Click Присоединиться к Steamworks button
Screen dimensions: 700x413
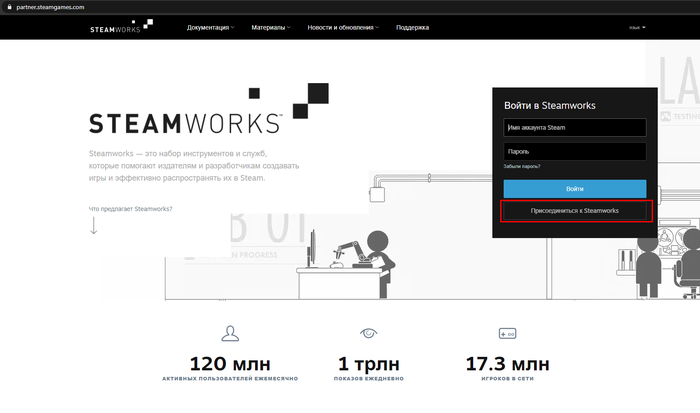575,211
